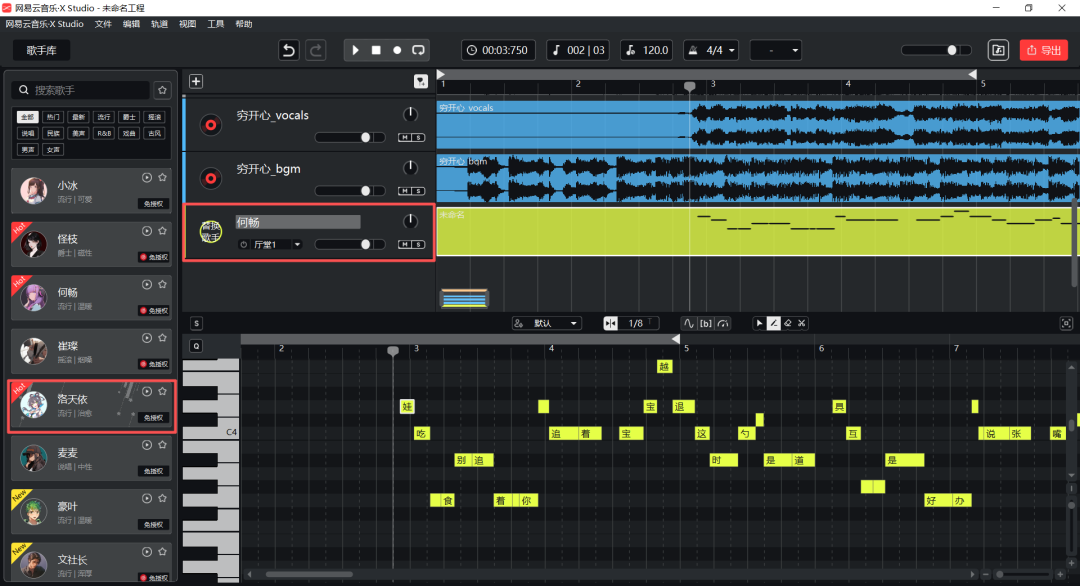The image size is (1080, 586).
Task: Open the 轨道 menu
Action: (x=159, y=23)
